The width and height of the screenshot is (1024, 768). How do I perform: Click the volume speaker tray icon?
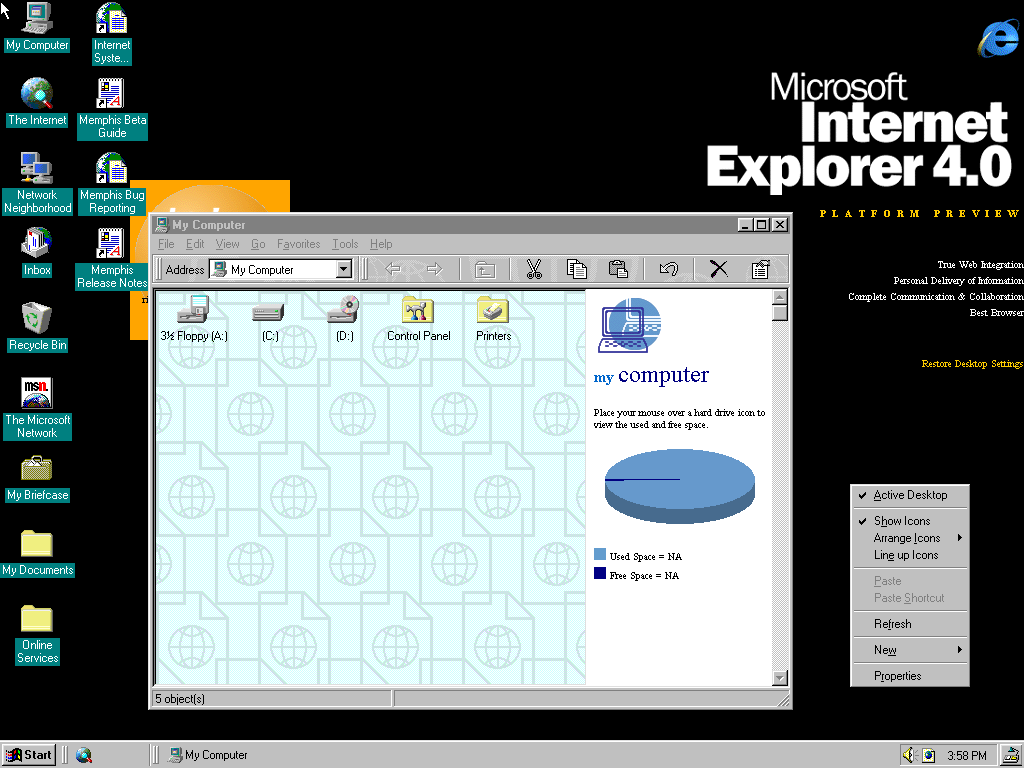909,755
